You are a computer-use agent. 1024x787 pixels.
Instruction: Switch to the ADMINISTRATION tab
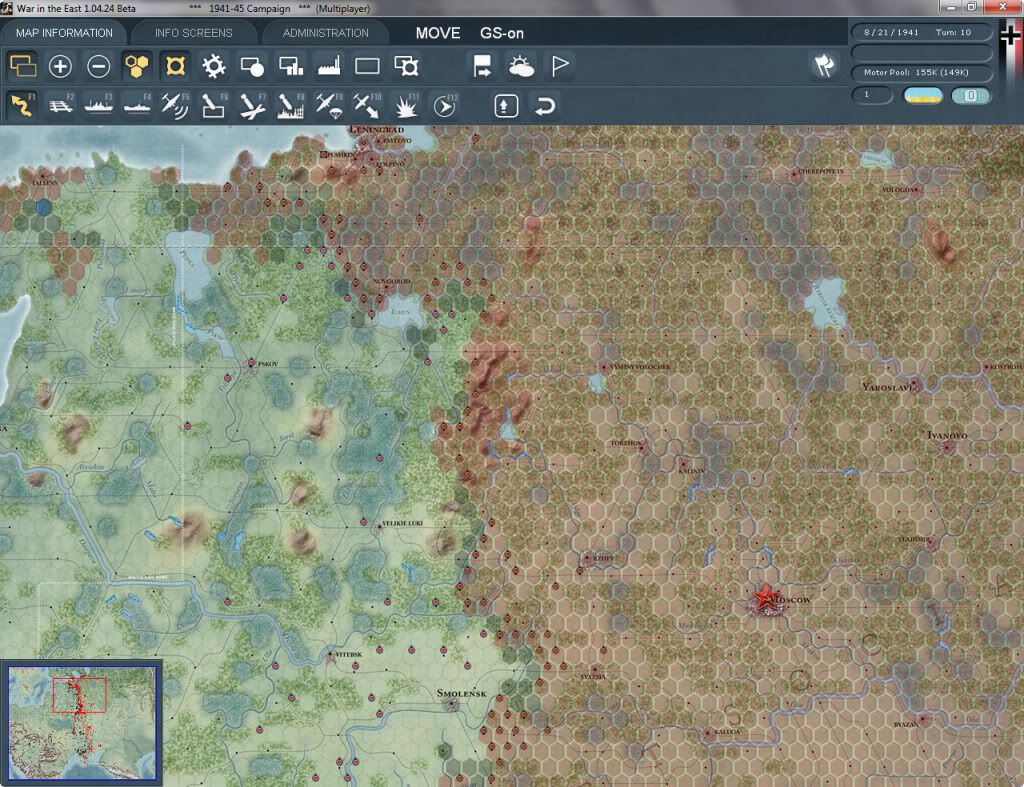pyautogui.click(x=325, y=33)
